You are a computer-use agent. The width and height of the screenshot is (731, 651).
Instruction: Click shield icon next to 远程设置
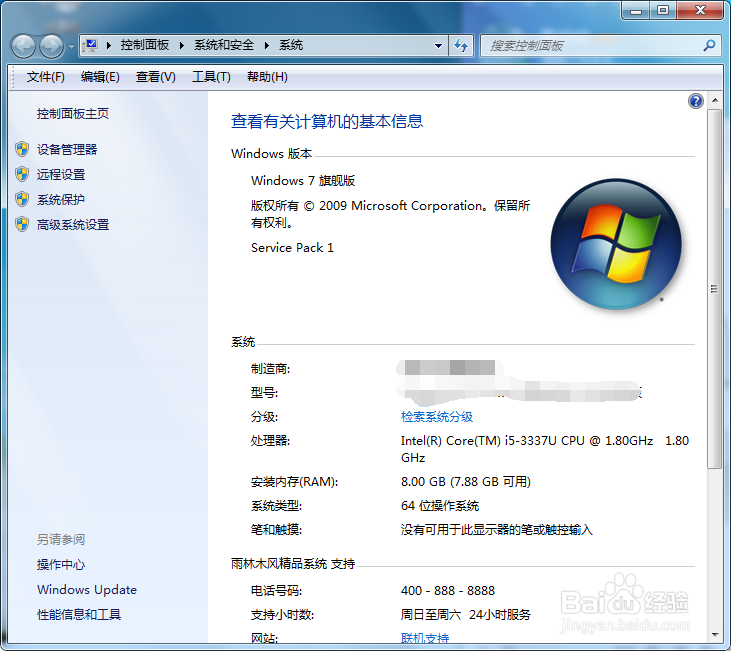22,174
